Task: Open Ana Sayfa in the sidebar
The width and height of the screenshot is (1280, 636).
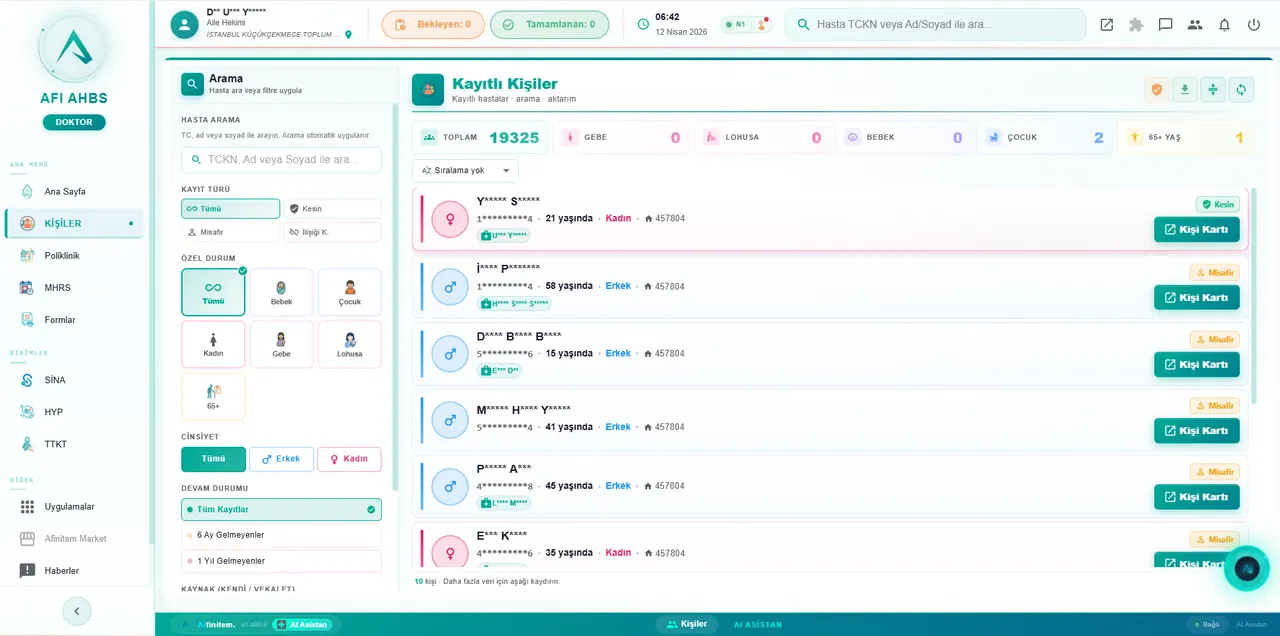Action: pos(74,191)
